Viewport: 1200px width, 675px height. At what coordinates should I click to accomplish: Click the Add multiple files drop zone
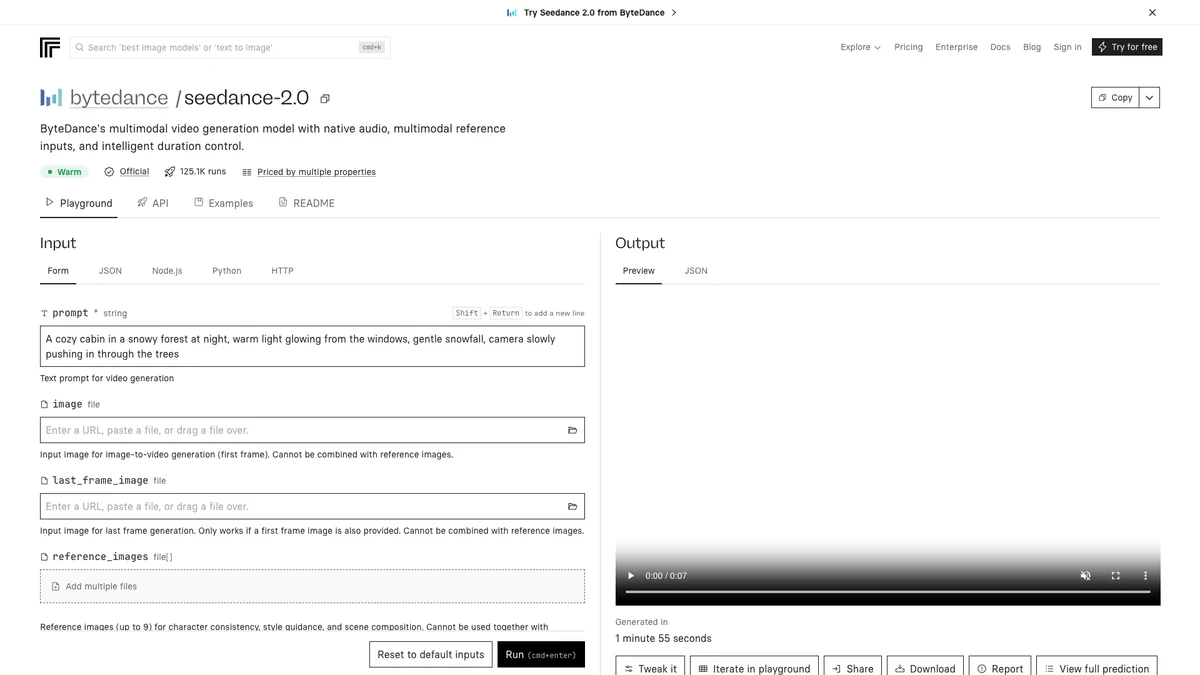click(x=312, y=586)
